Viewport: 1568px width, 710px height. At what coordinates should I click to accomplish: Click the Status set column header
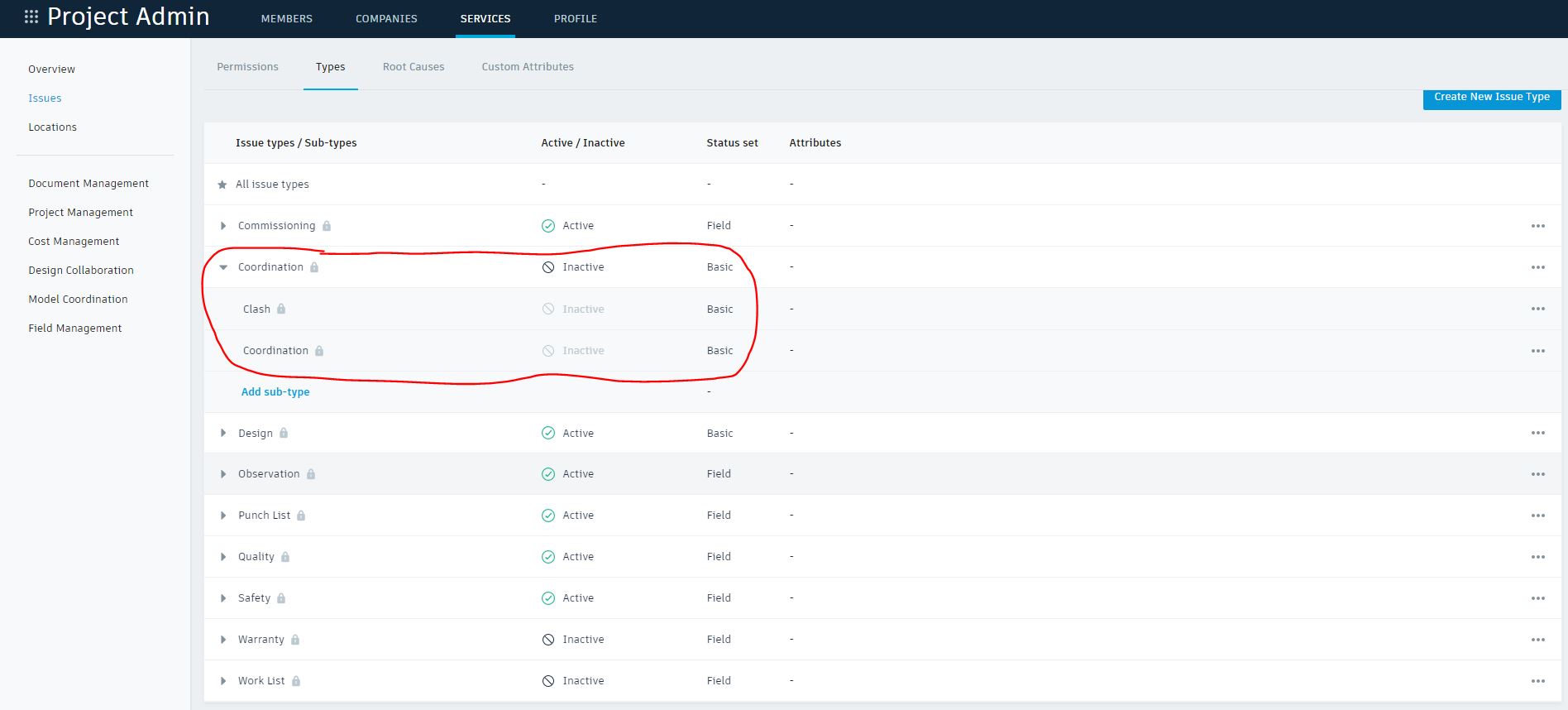click(732, 143)
